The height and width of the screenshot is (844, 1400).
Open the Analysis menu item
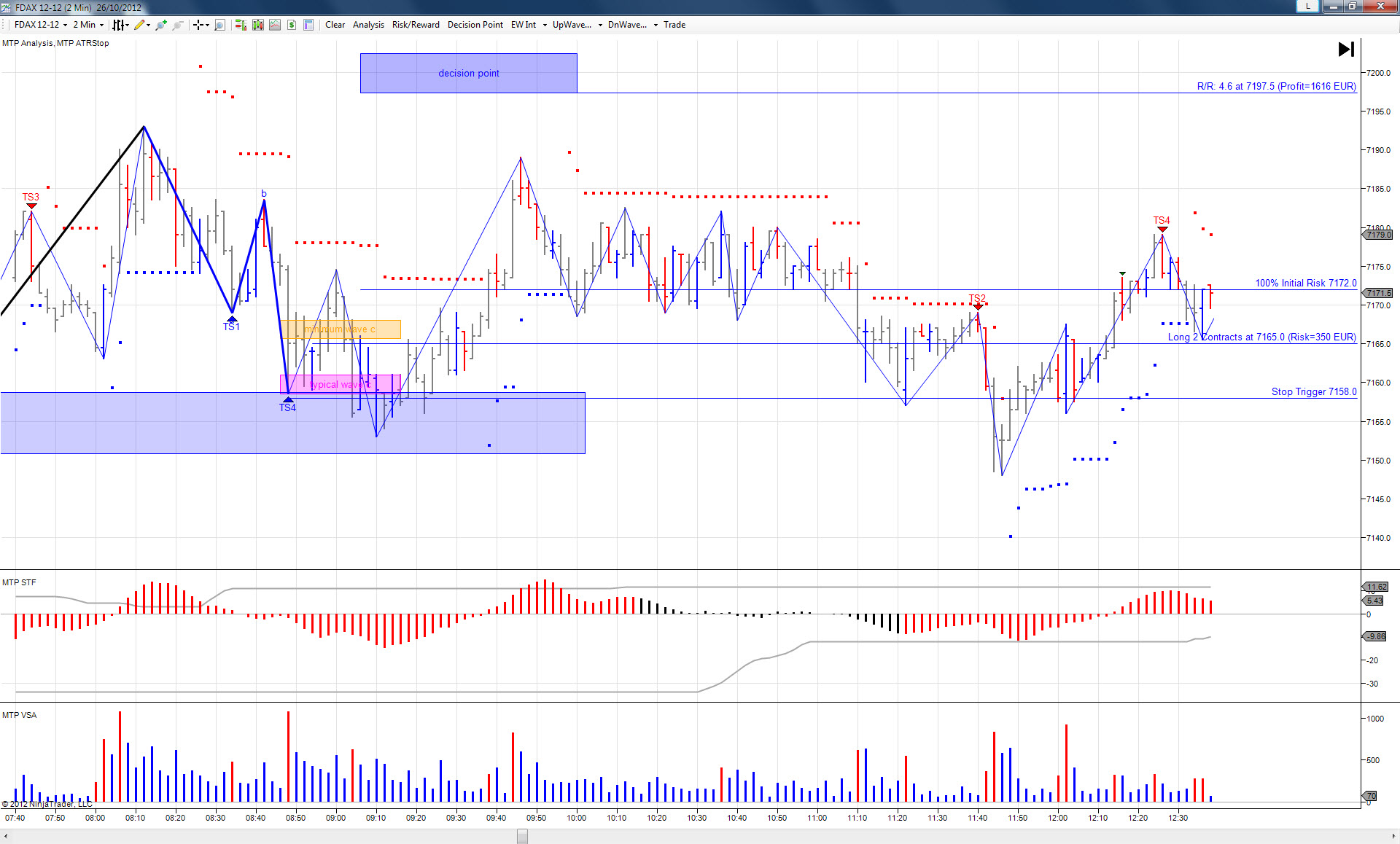368,25
